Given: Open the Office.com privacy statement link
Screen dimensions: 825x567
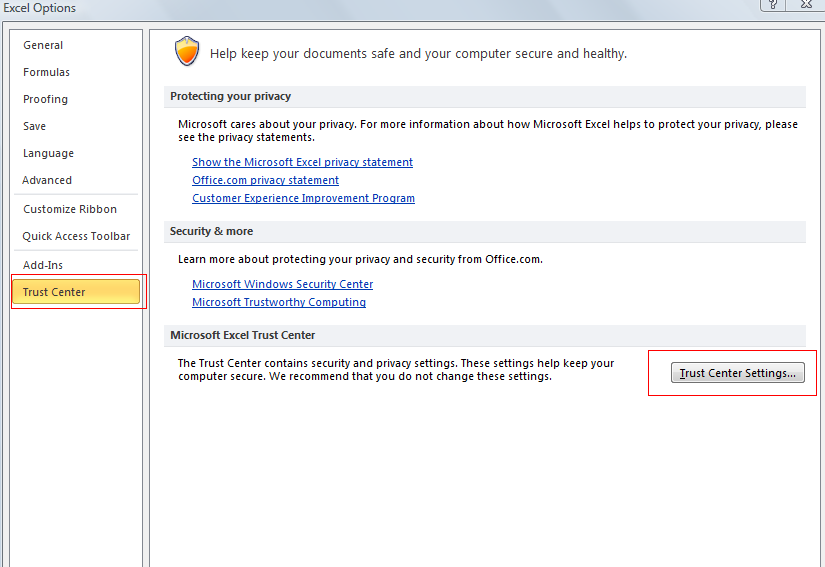Looking at the screenshot, I should pos(265,180).
